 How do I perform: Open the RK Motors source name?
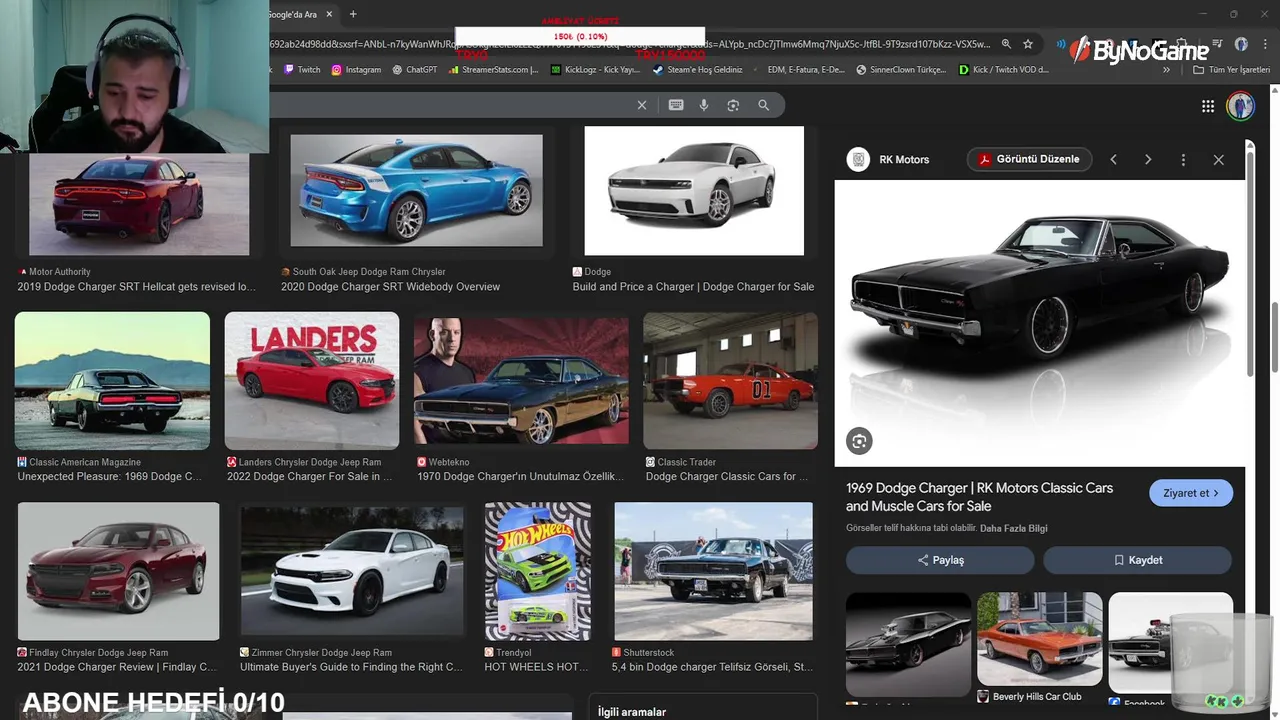click(904, 159)
